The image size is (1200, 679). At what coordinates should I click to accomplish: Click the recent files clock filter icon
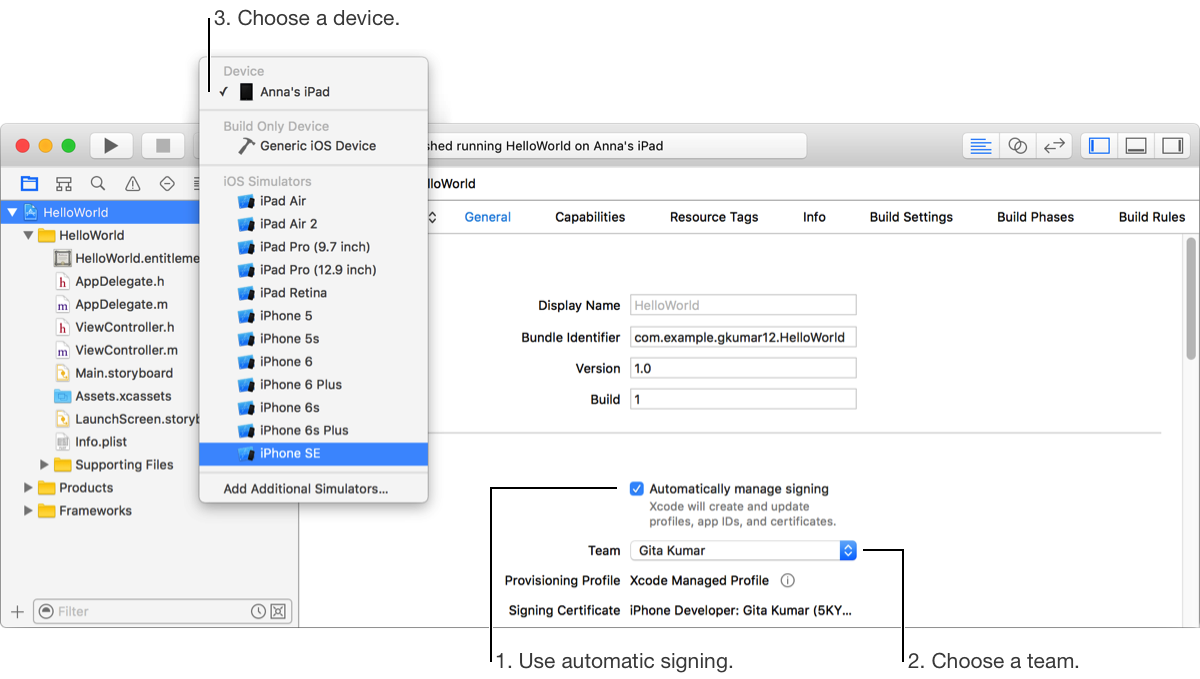[258, 611]
